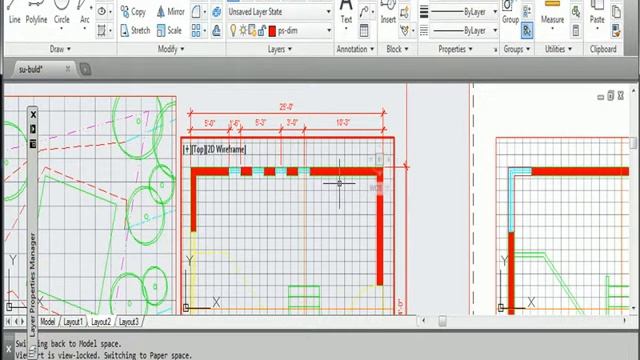Toggle ps-dim viewport freeze icon
Viewport: 640px width, 360px height.
(x=252, y=30)
